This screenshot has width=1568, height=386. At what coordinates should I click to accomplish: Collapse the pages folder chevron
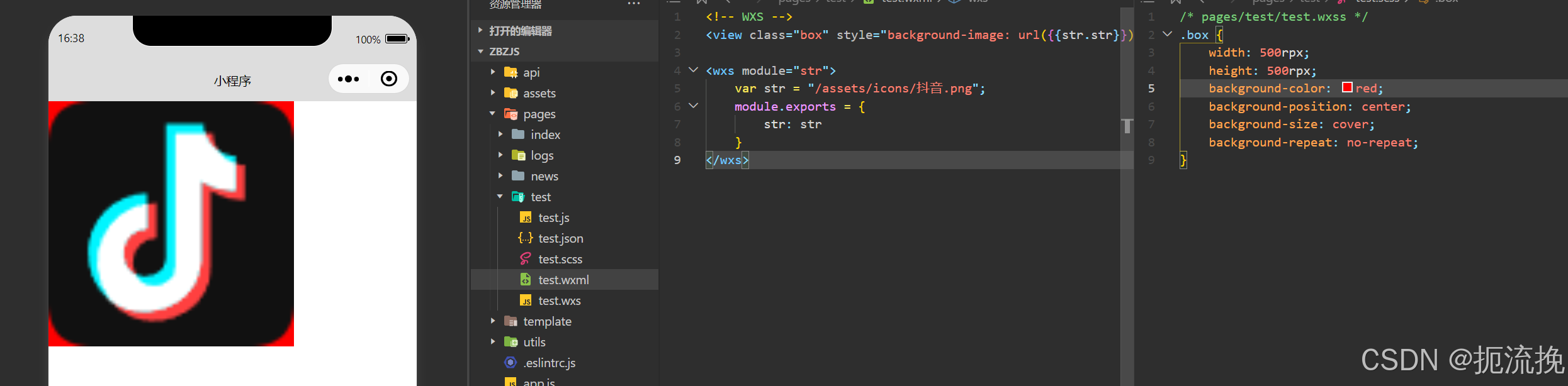click(x=493, y=114)
